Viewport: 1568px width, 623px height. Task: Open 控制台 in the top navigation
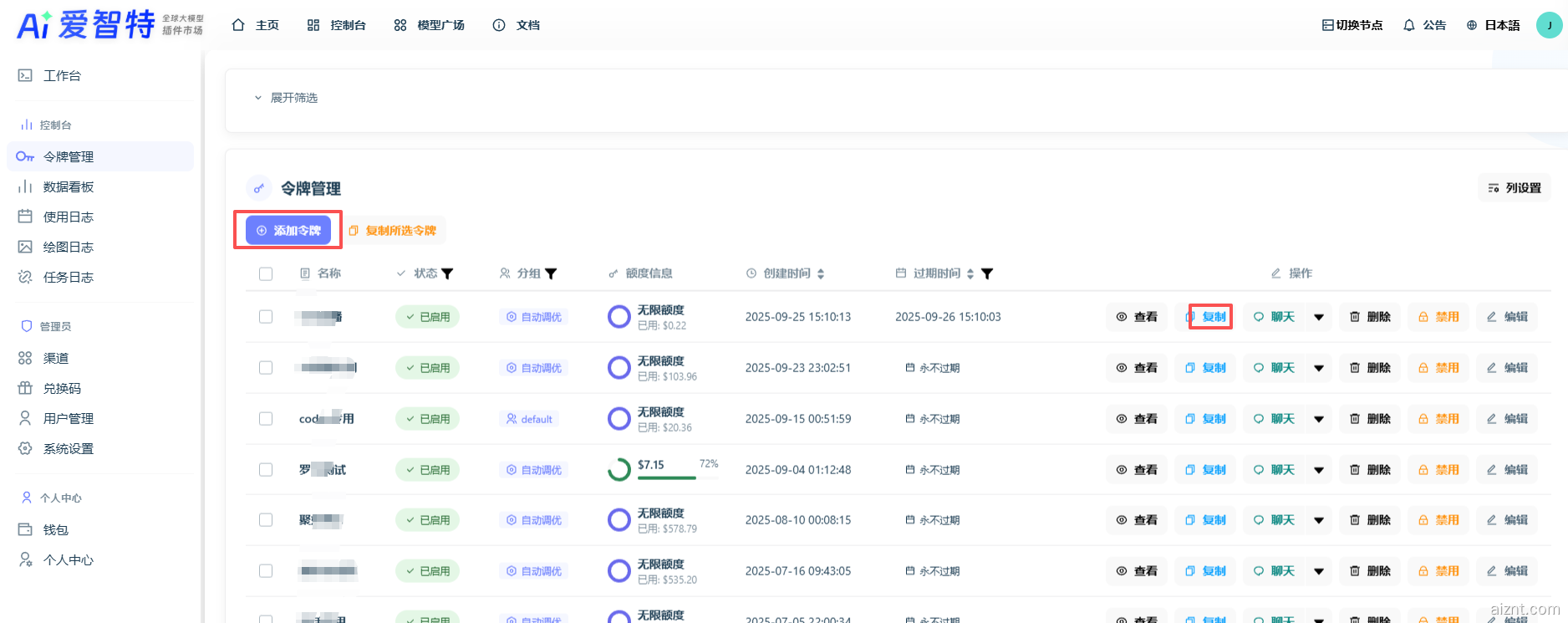click(x=337, y=25)
